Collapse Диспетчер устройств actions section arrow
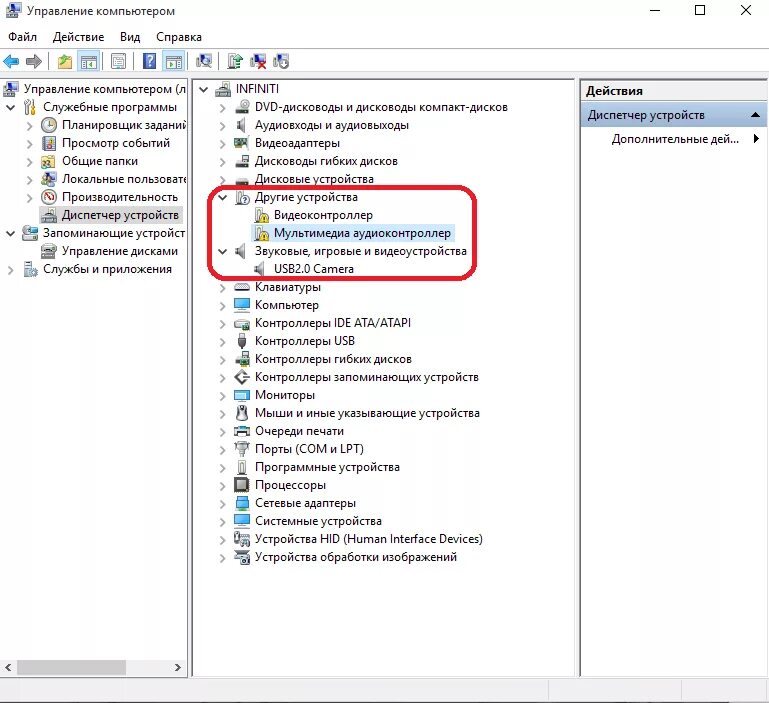Screen dimensions: 769x703 (755, 115)
